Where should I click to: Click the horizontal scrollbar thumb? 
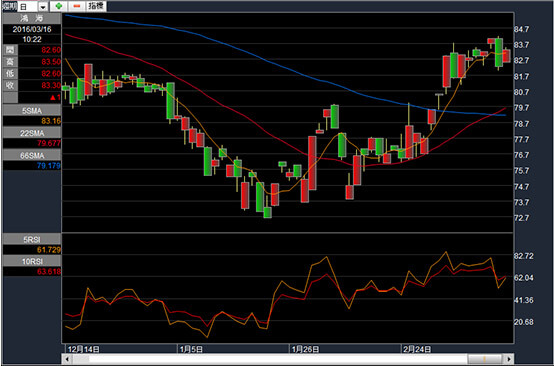[x=485, y=359]
